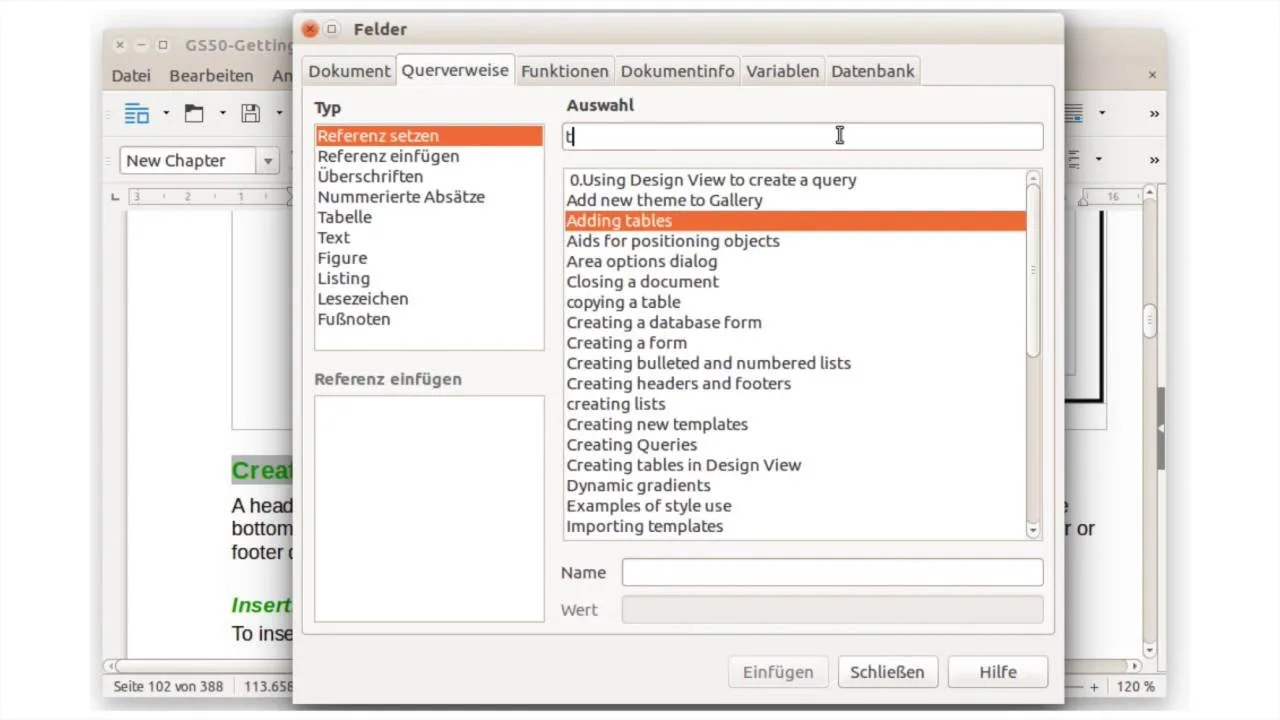1280x720 pixels.
Task: Click the Name input field
Action: click(832, 572)
